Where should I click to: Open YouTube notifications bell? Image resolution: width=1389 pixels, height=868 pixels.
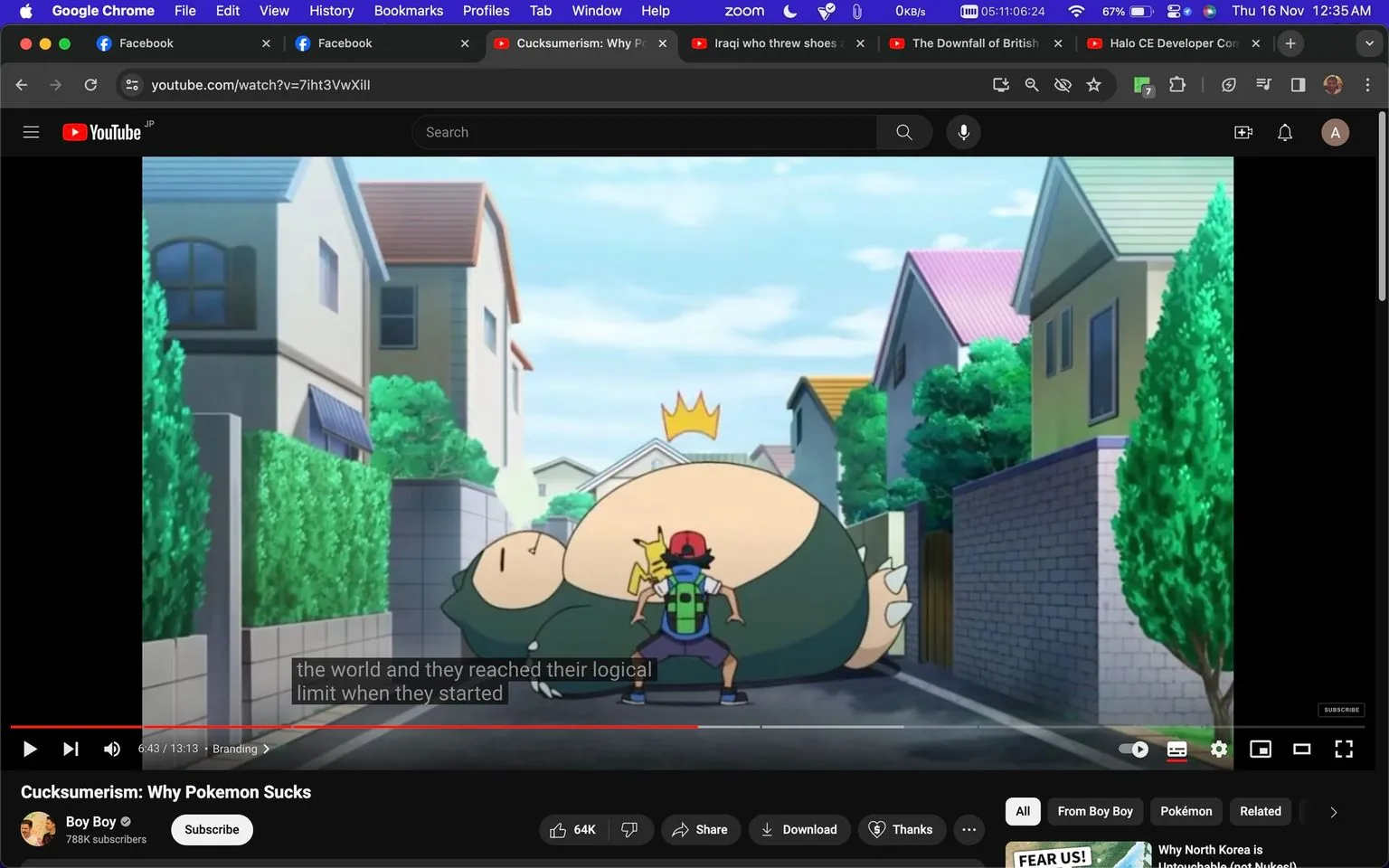[1284, 132]
